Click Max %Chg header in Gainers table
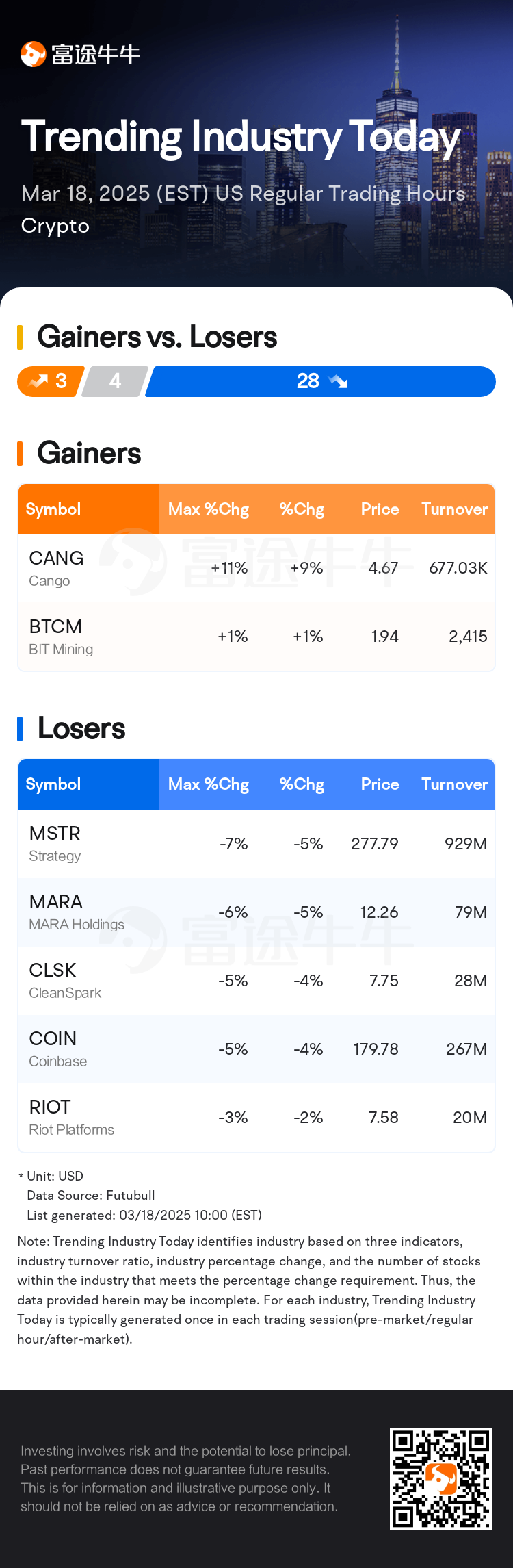 click(209, 509)
